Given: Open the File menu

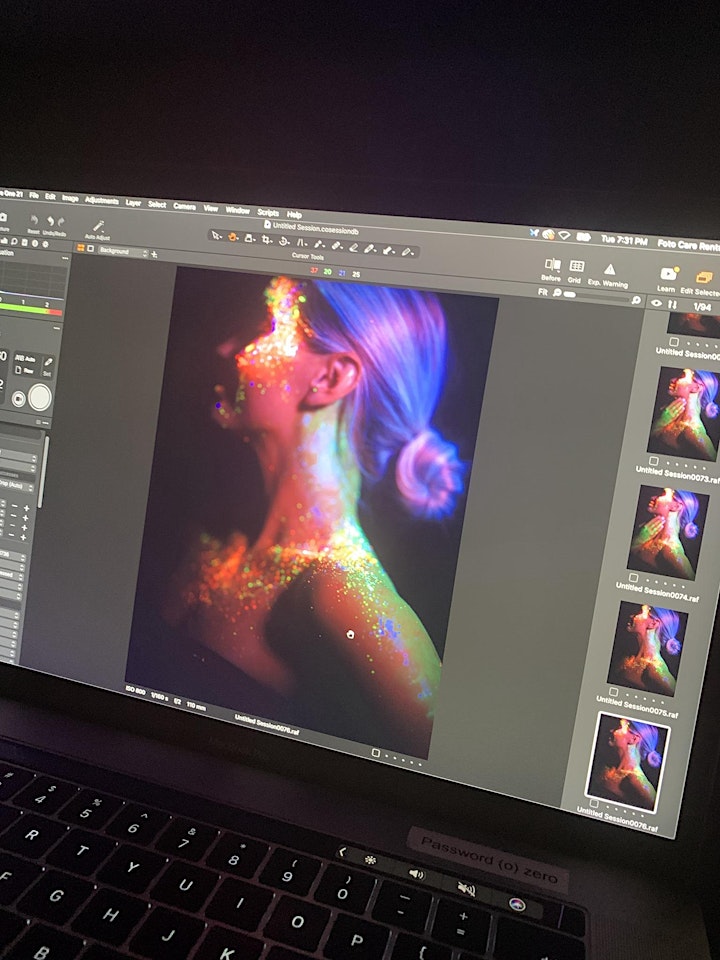Looking at the screenshot, I should [x=34, y=195].
